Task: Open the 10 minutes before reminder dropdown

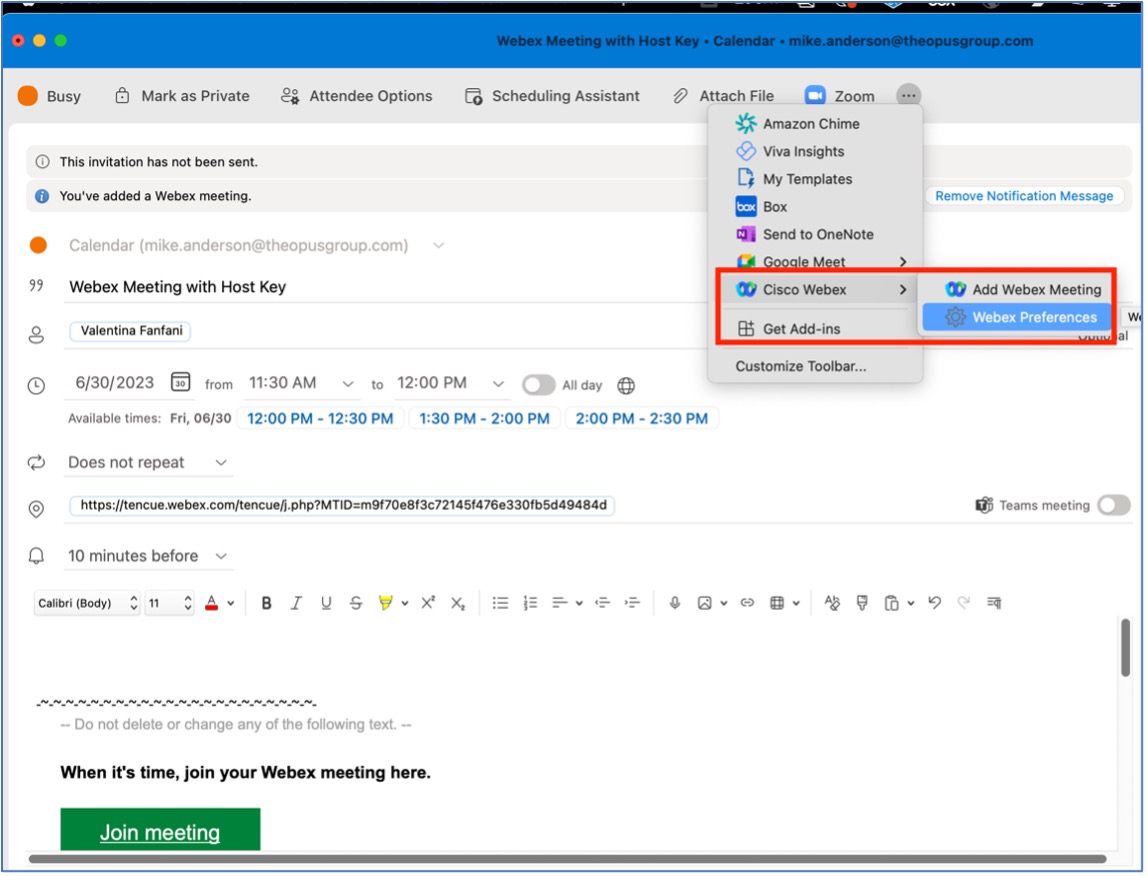Action: (148, 557)
